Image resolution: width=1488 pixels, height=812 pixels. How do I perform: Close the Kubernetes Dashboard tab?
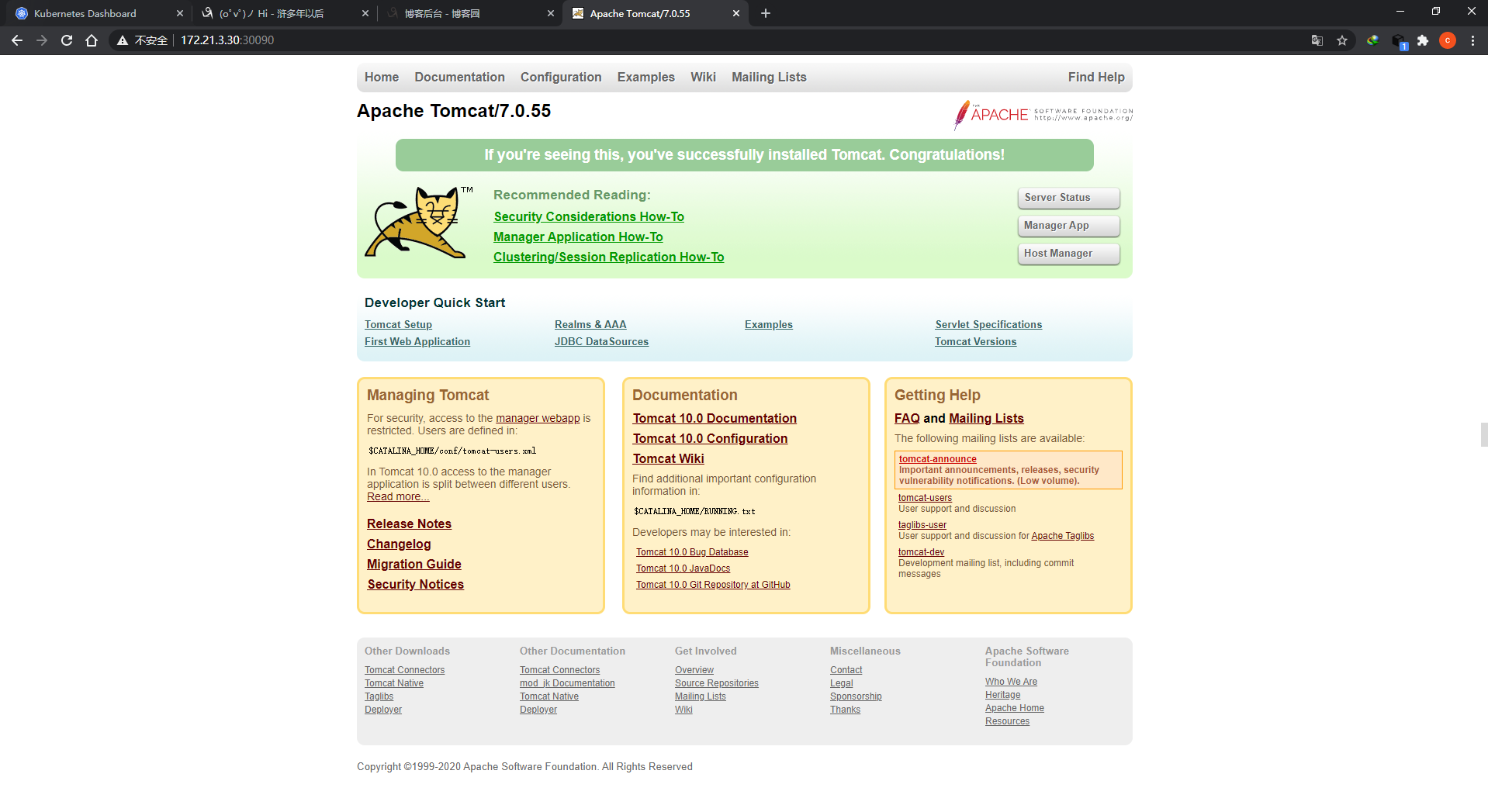(180, 13)
